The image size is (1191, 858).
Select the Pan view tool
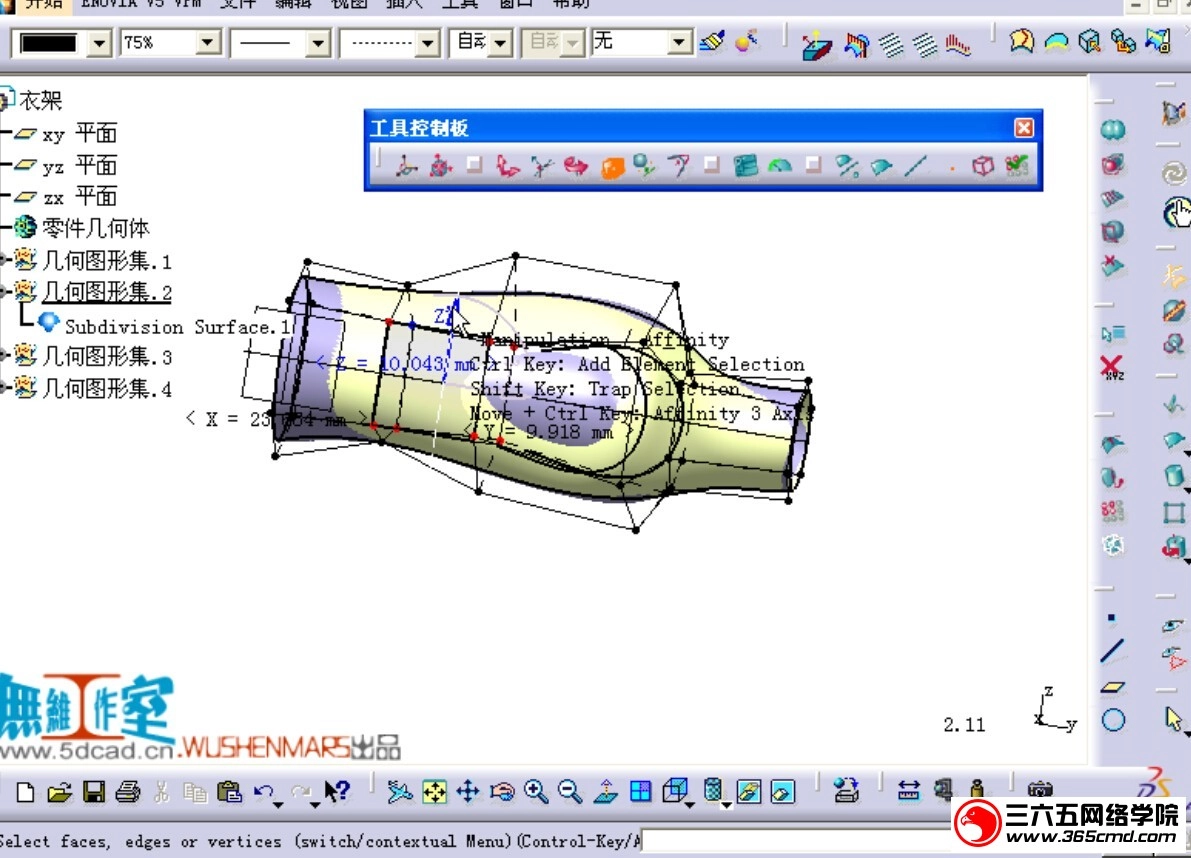468,792
